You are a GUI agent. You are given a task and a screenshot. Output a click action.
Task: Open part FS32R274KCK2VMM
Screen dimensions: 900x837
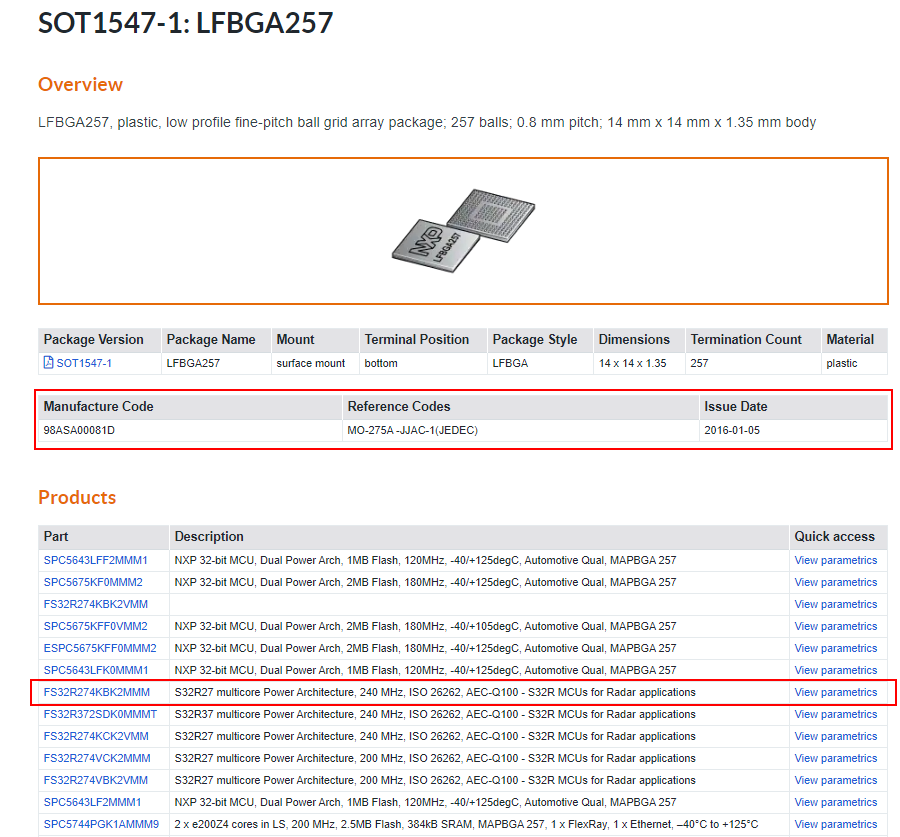(x=95, y=736)
